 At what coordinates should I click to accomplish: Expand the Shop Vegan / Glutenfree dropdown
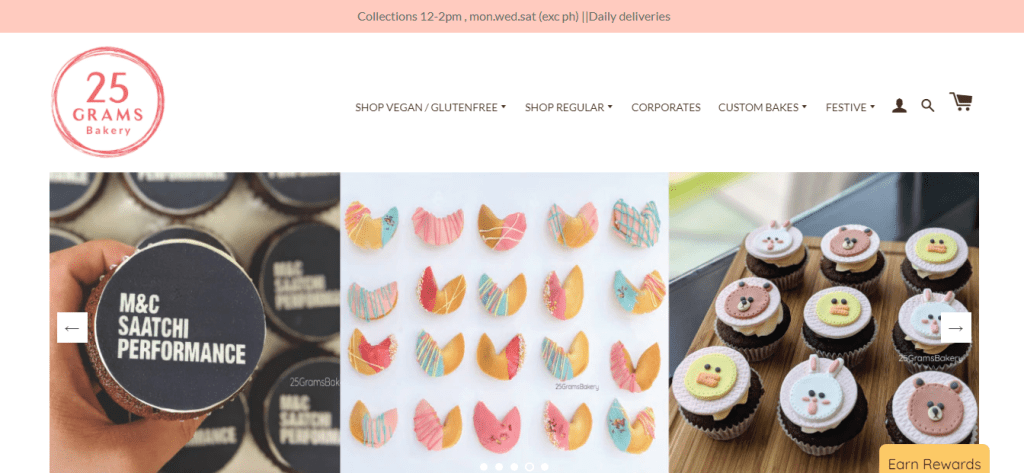pyautogui.click(x=430, y=107)
